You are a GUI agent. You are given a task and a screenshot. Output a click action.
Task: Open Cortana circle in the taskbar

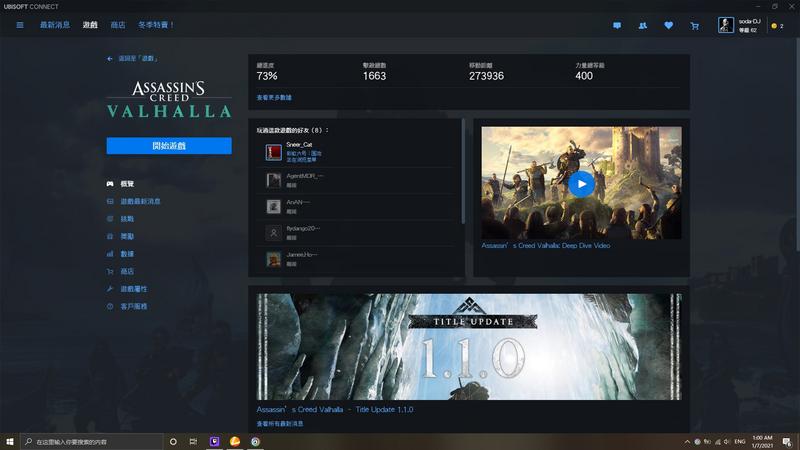pos(173,441)
